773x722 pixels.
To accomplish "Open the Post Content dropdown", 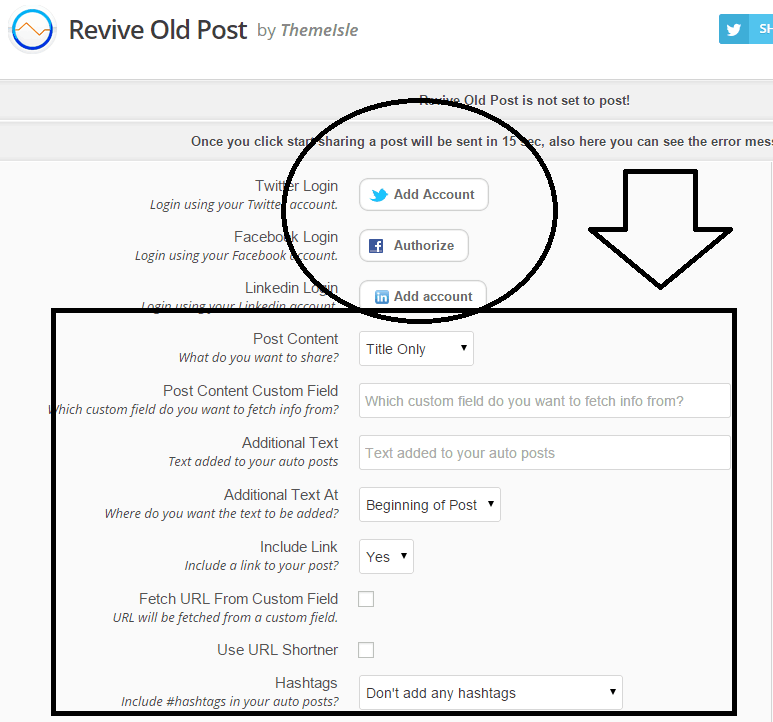I will pos(416,349).
